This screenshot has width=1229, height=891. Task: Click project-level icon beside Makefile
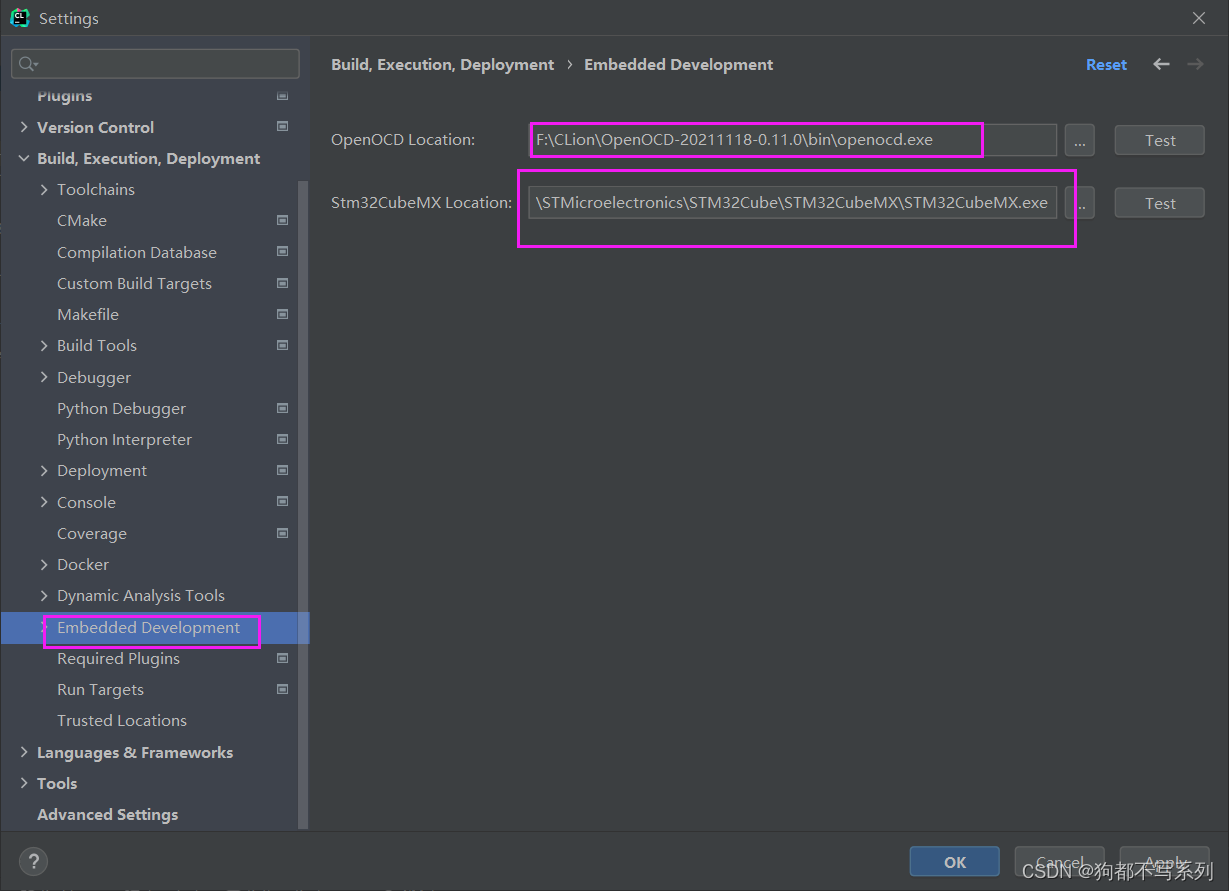282,314
